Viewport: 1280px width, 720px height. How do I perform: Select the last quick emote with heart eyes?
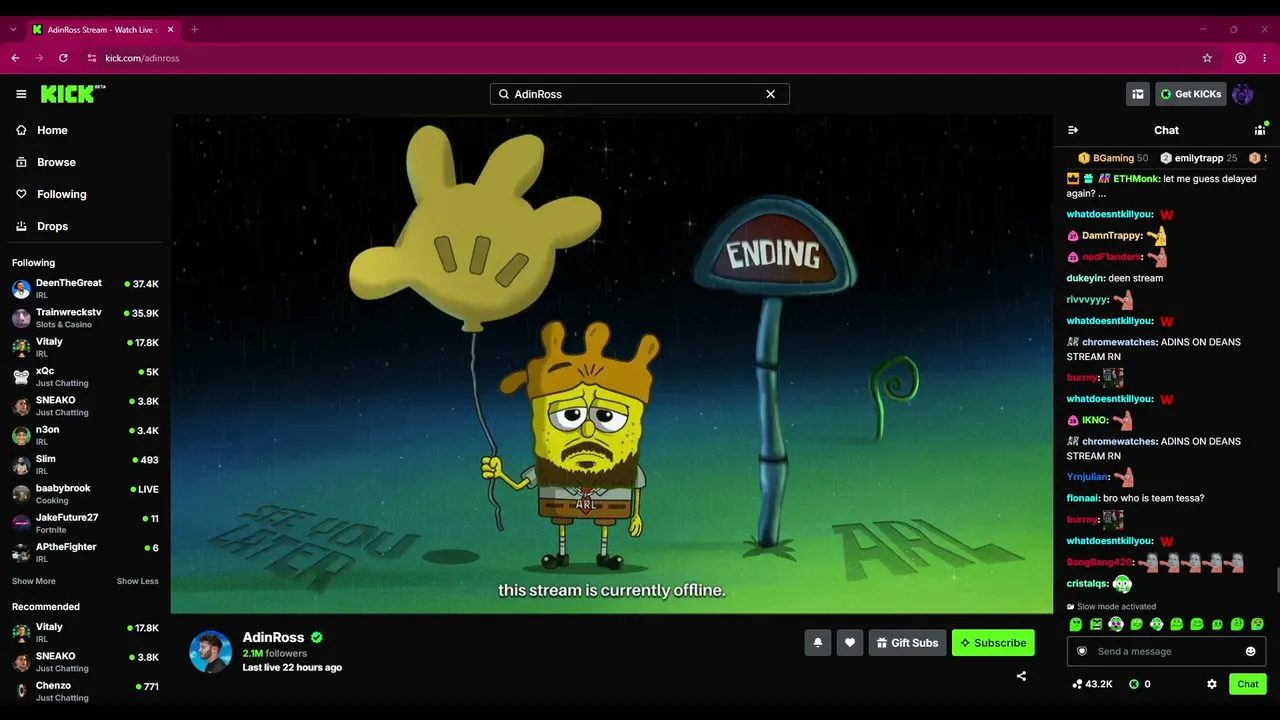(x=1257, y=624)
